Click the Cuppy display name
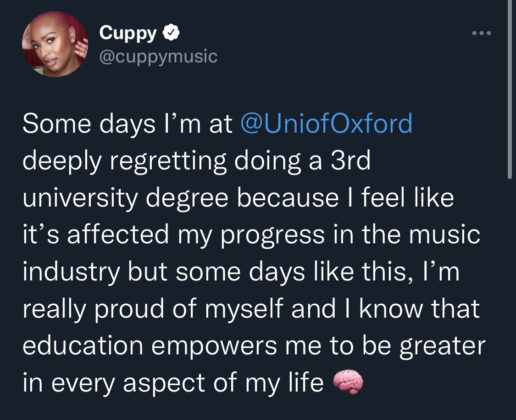The width and height of the screenshot is (516, 420). pos(128,33)
